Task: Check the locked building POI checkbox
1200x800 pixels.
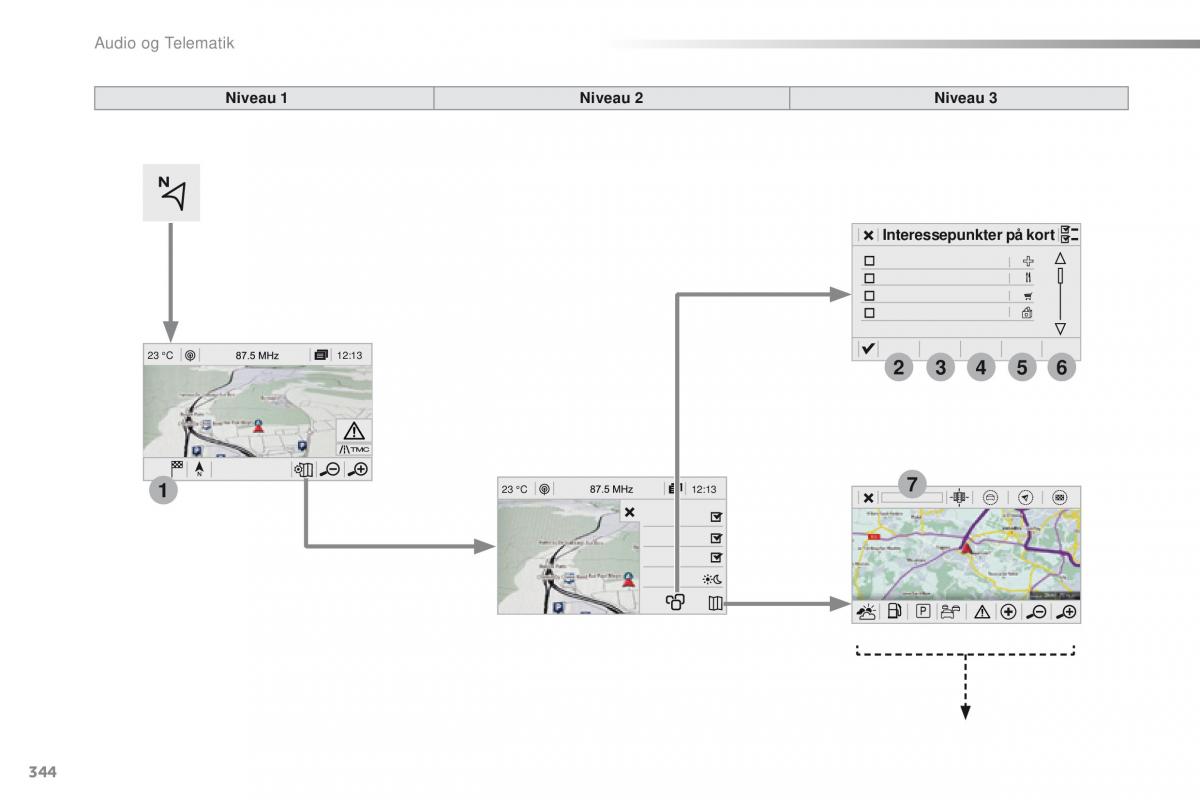Action: tap(869, 313)
